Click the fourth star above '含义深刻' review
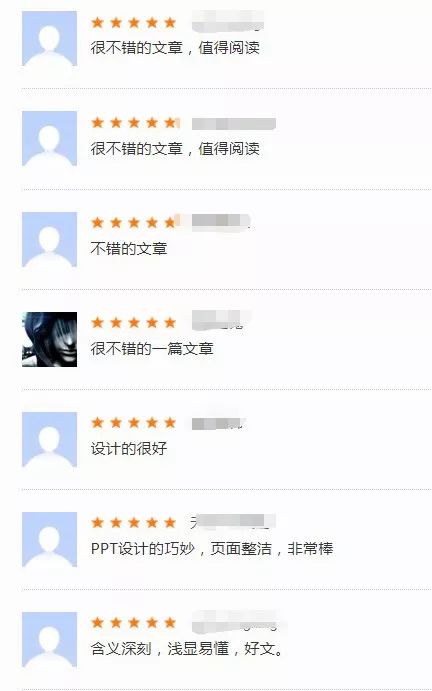This screenshot has height=691, width=432. (152, 623)
